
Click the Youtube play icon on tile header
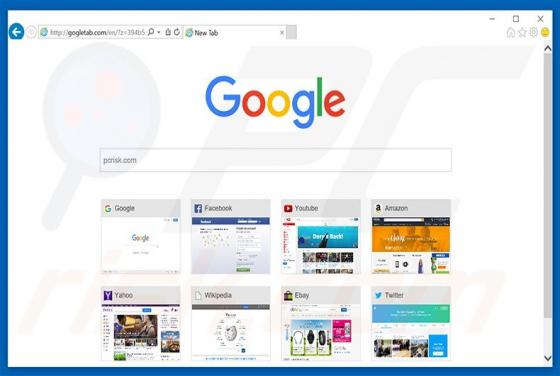pos(288,209)
